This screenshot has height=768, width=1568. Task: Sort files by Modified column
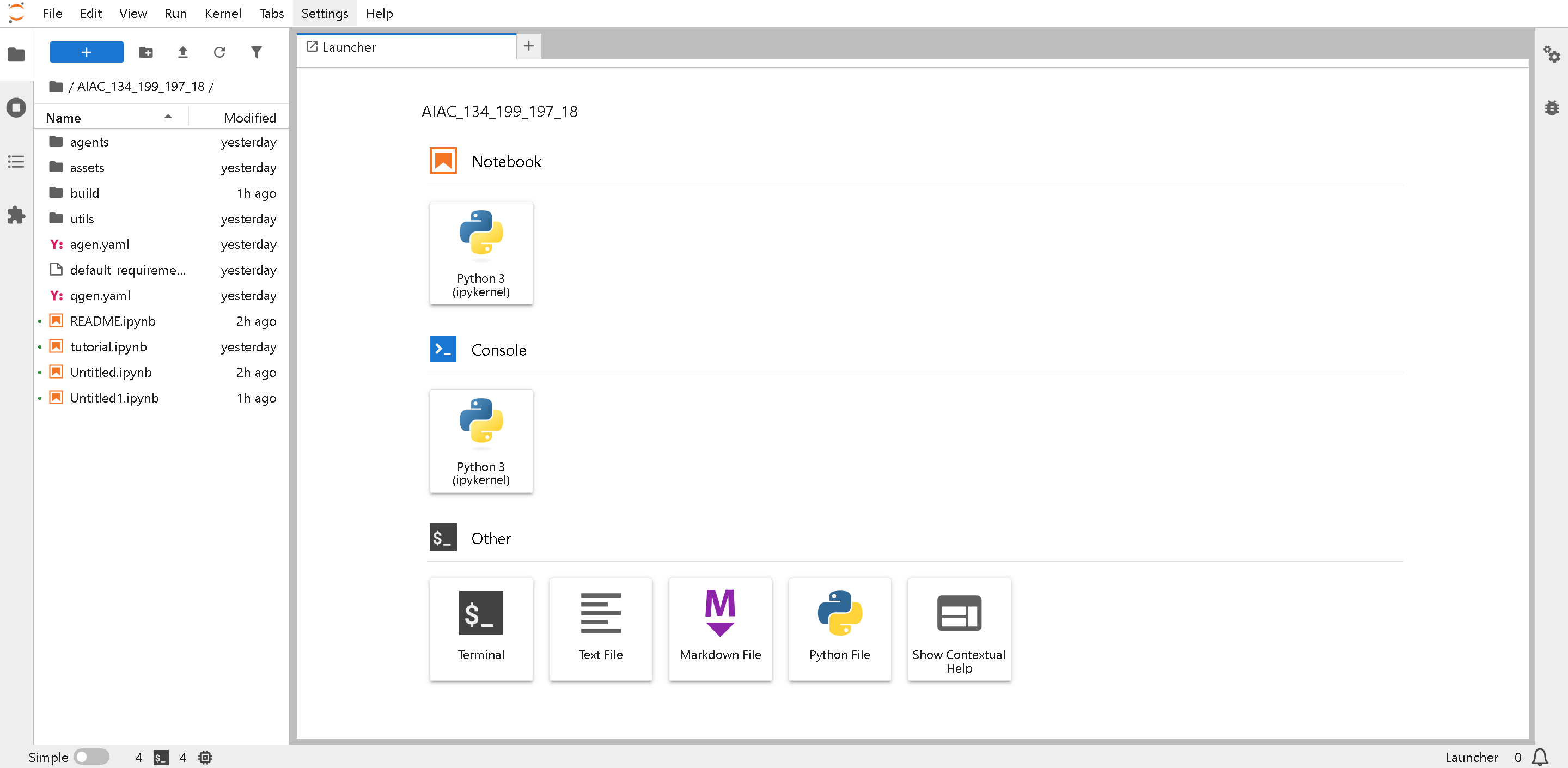point(249,118)
